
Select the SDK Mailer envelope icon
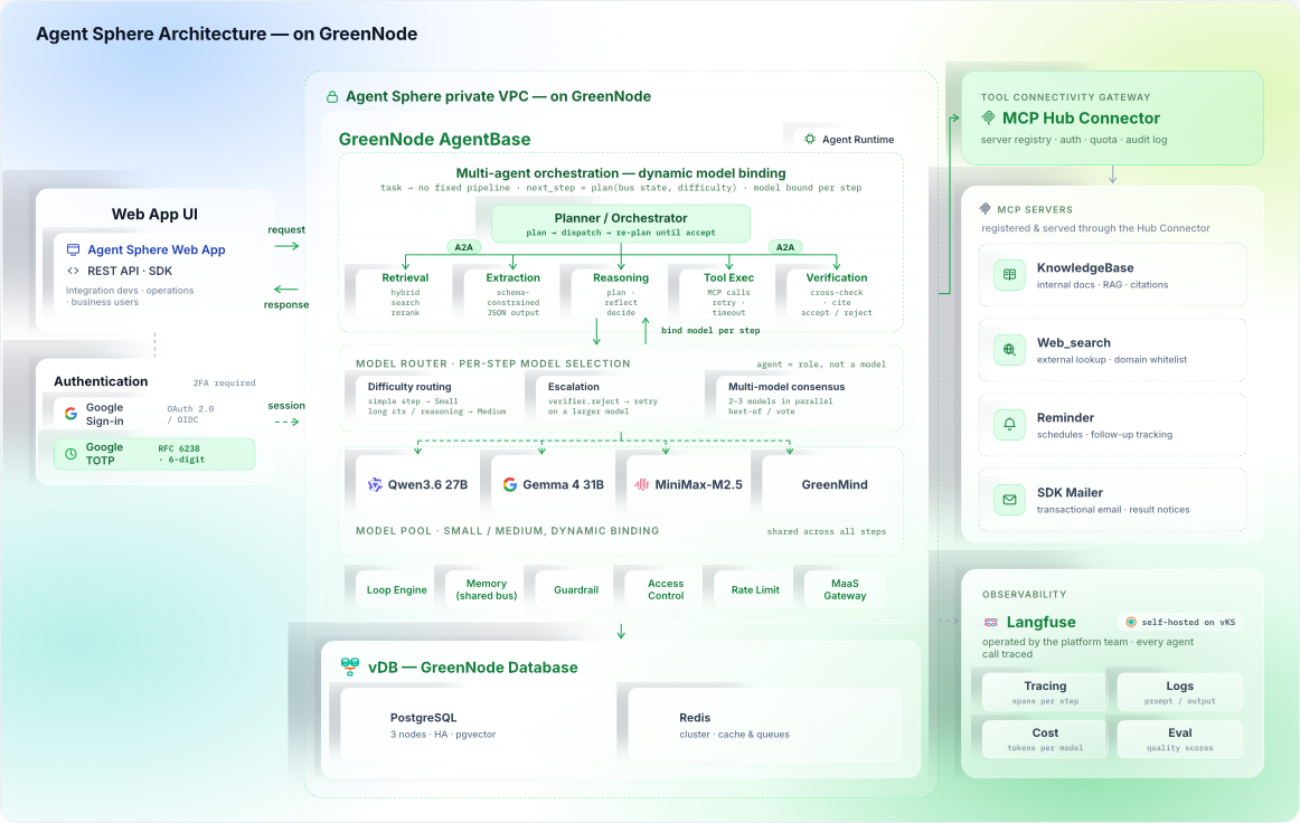(x=1010, y=500)
